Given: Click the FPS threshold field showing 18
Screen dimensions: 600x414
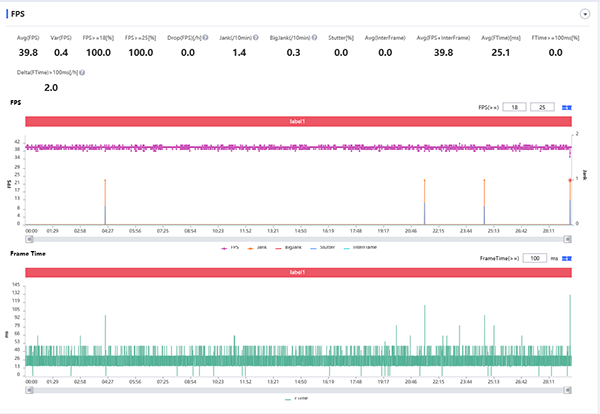Looking at the screenshot, I should [517, 106].
